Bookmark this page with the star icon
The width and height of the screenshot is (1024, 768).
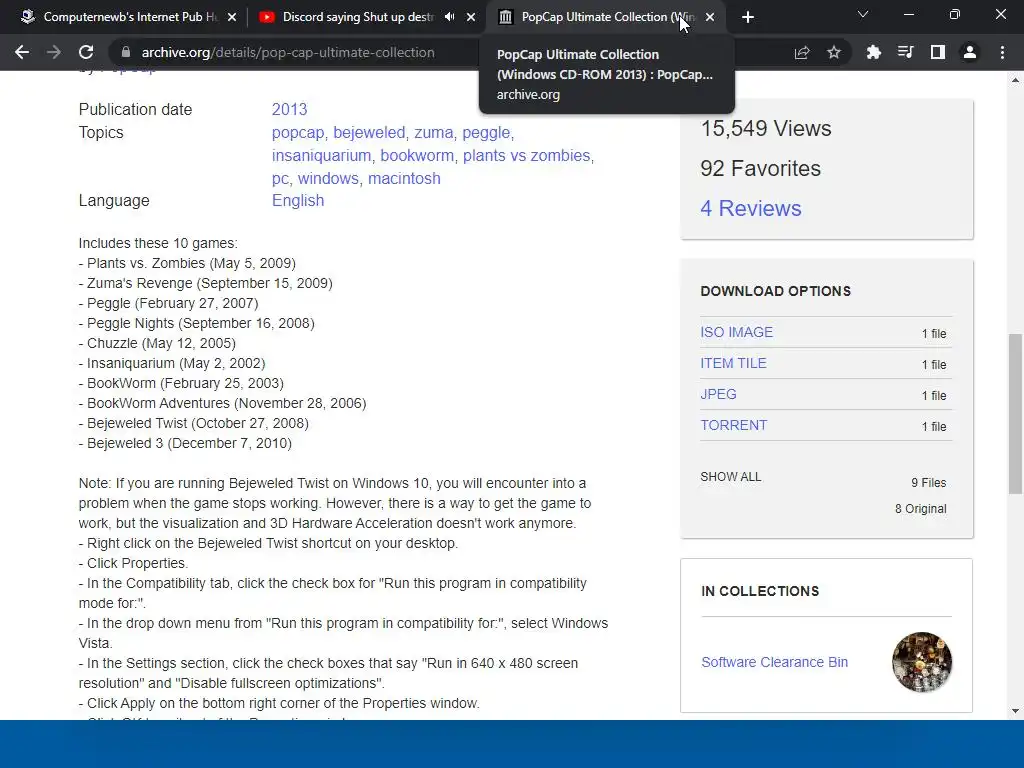click(x=834, y=52)
